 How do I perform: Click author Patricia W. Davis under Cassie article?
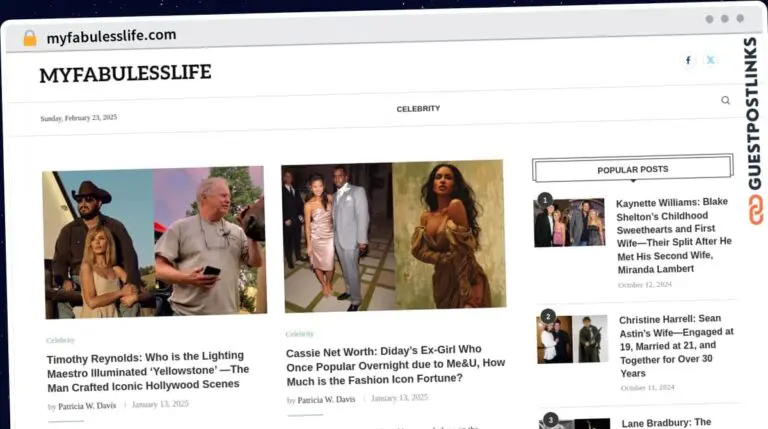coord(326,399)
